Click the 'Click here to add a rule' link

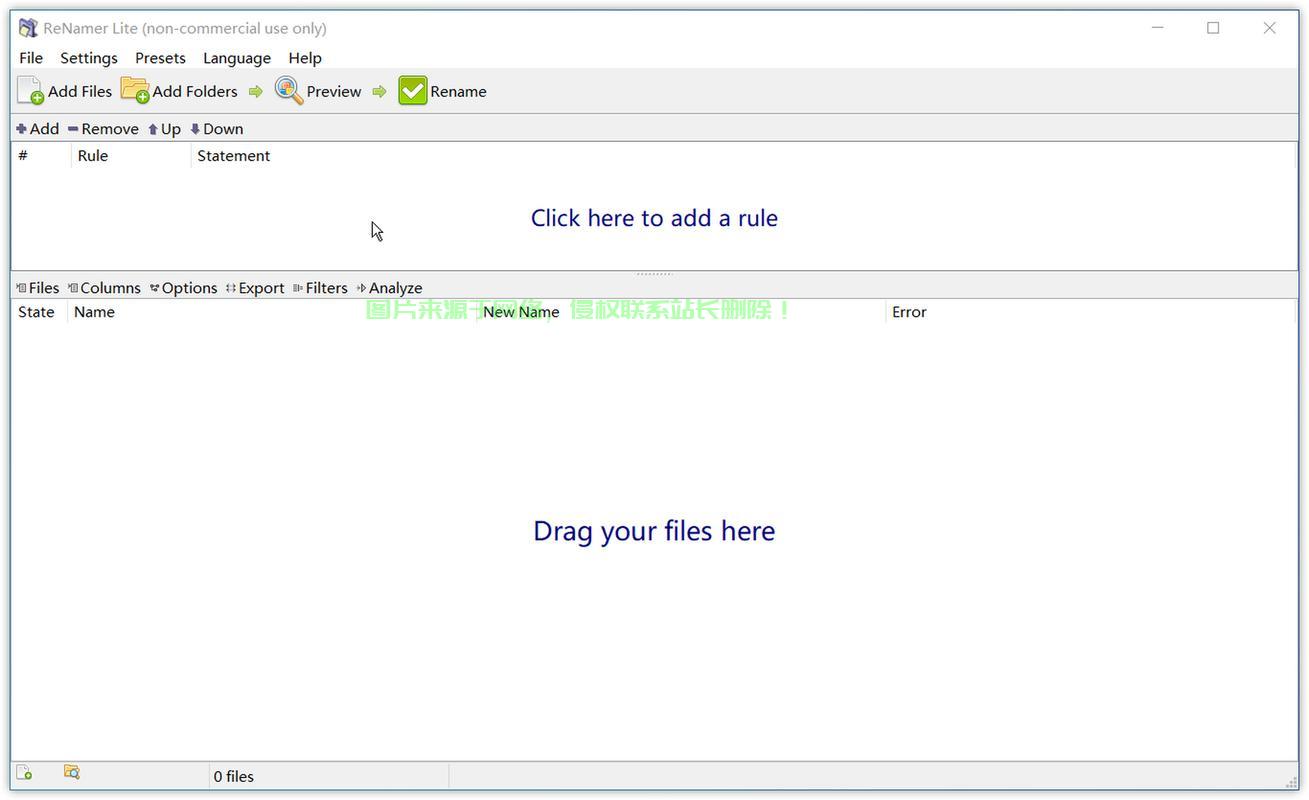point(654,218)
